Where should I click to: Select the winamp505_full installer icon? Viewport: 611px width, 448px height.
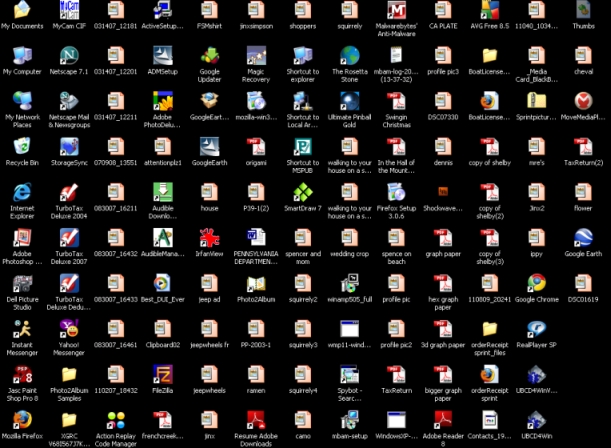coord(350,283)
